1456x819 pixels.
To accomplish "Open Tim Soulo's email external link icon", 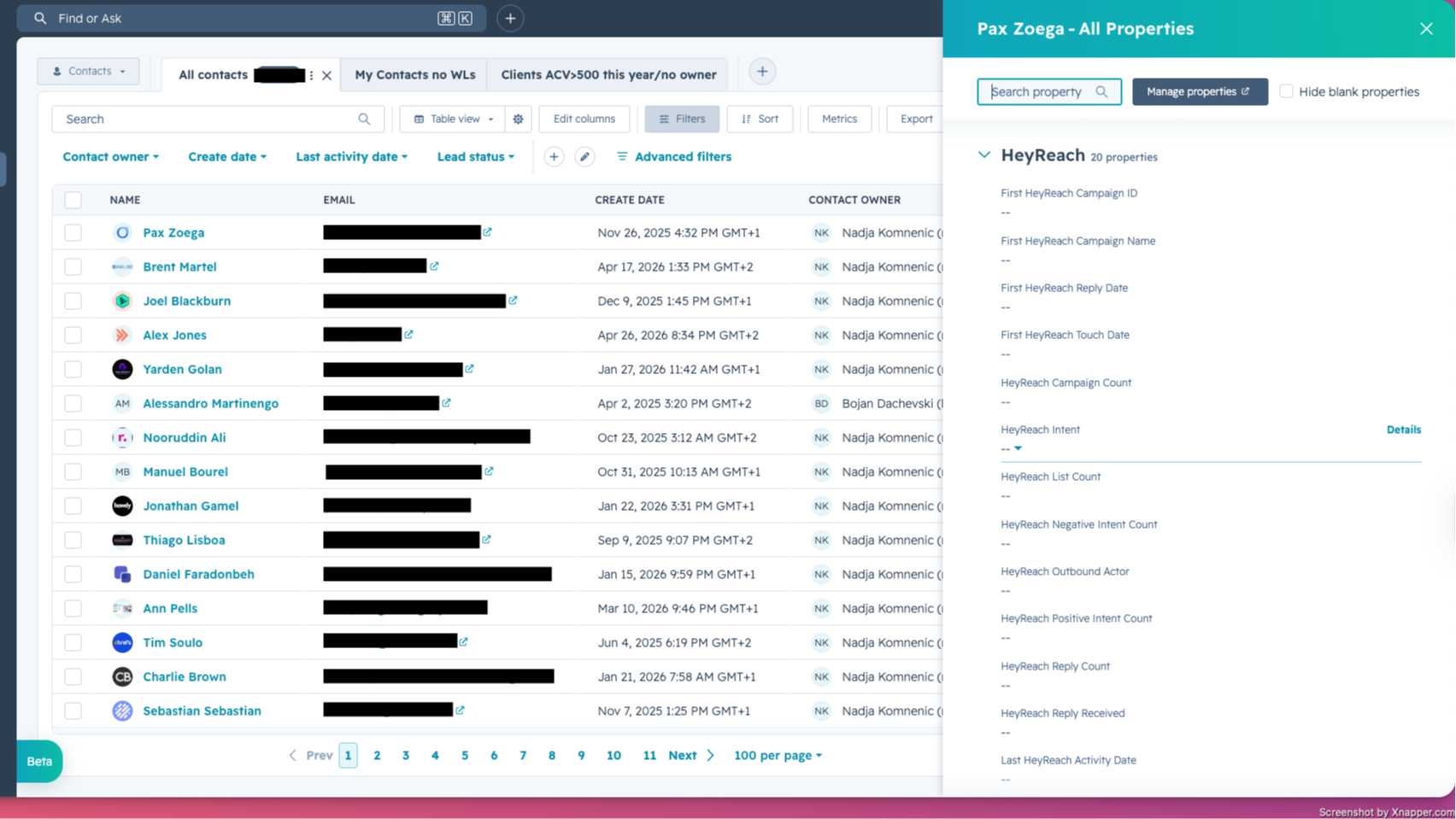I will point(463,641).
